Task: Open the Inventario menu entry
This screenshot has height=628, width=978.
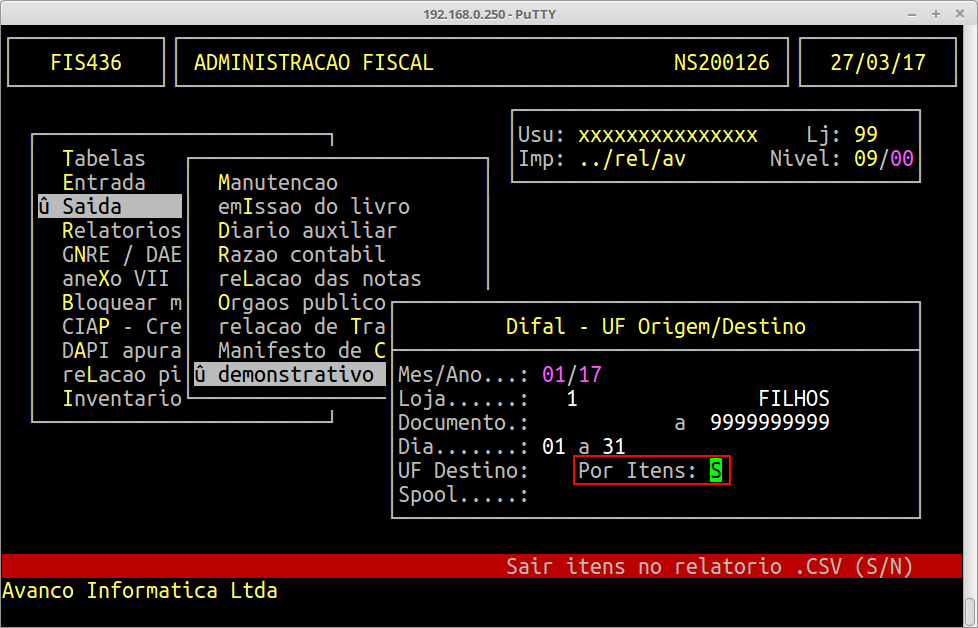Action: [x=121, y=399]
